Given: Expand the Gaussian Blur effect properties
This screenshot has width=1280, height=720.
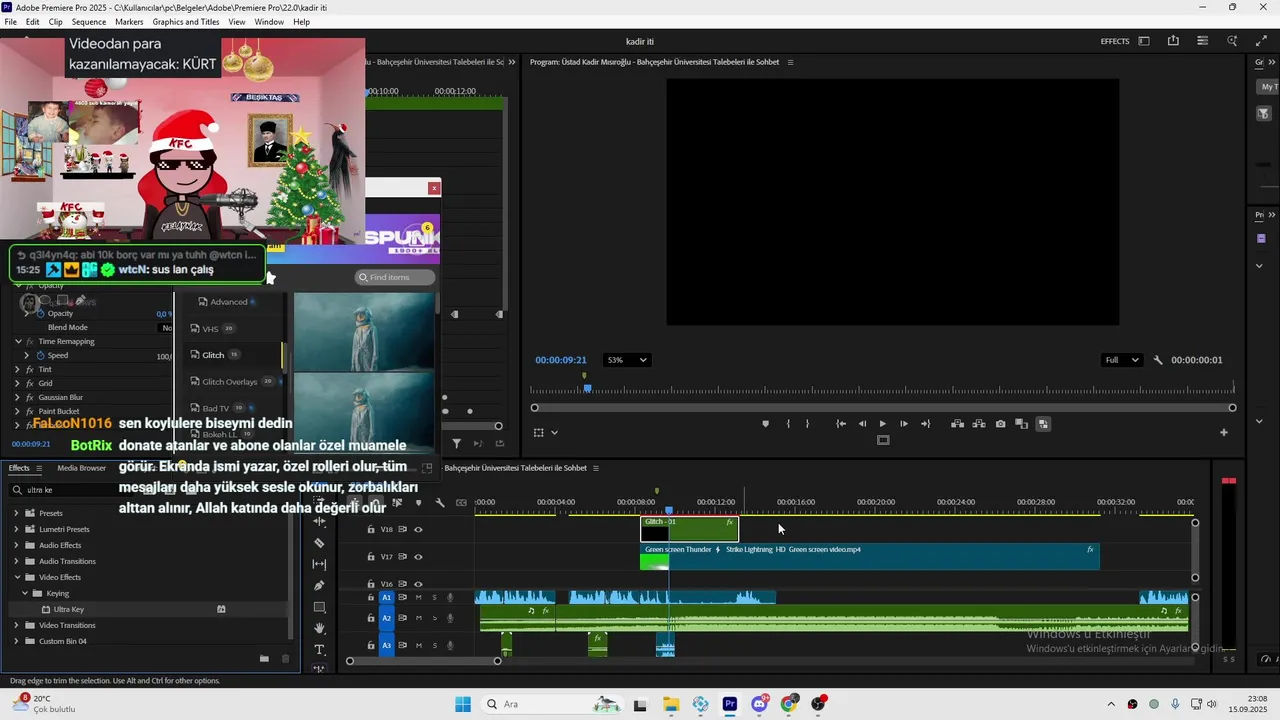Looking at the screenshot, I should click(x=17, y=397).
